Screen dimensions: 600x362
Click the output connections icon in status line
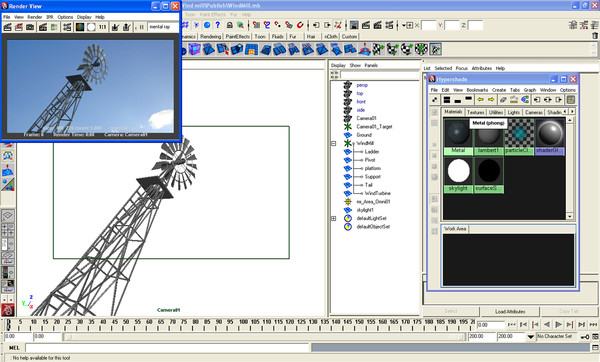coord(327,25)
